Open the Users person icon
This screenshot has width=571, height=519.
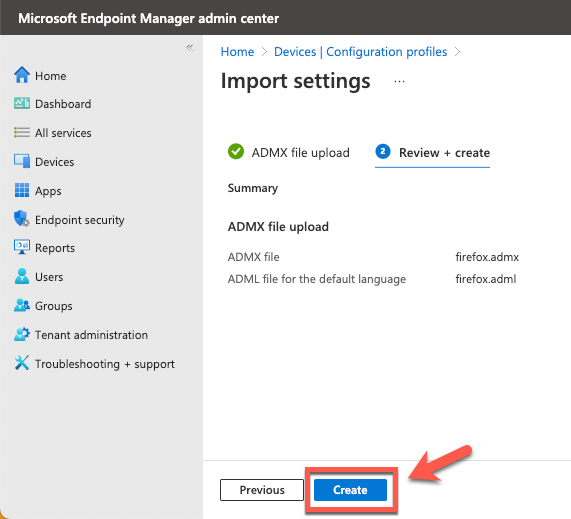(22, 276)
